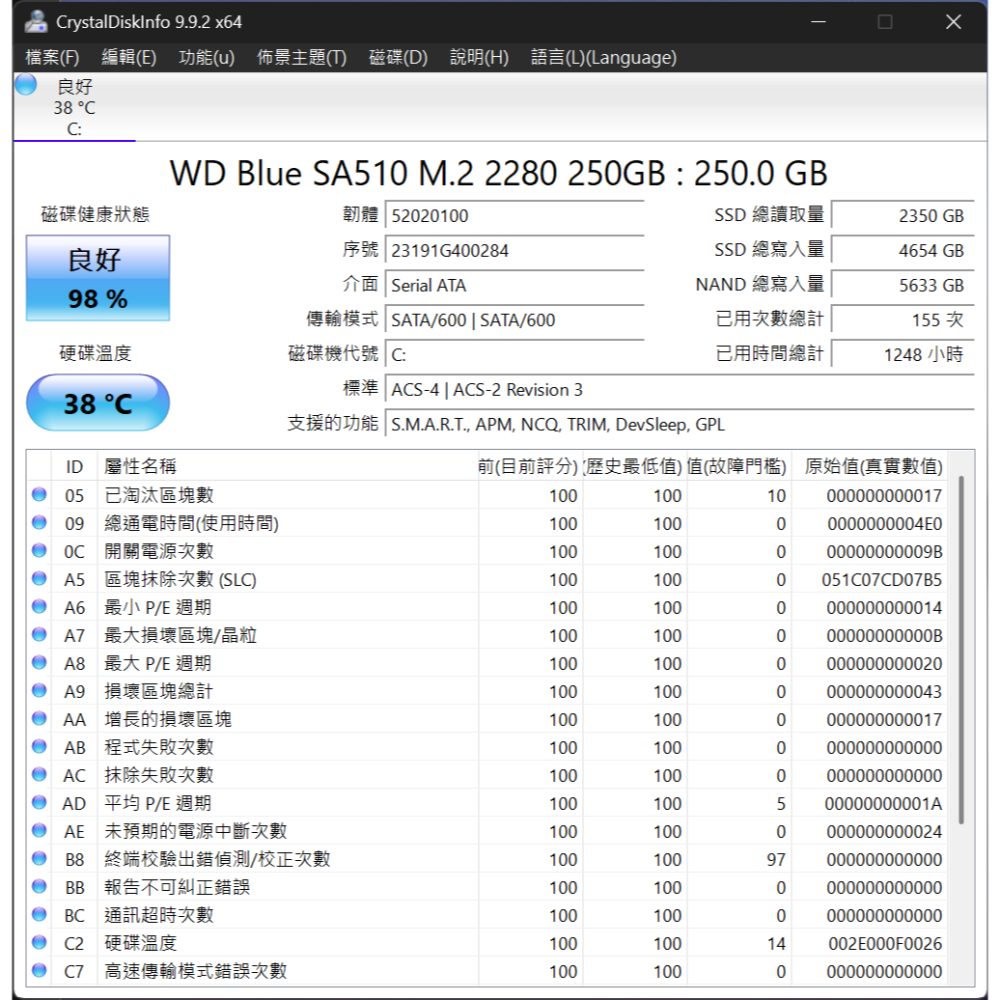Click status orb for attribute C2 硬碟溫度
Viewport: 1000px width, 1000px height.
pyautogui.click(x=39, y=943)
